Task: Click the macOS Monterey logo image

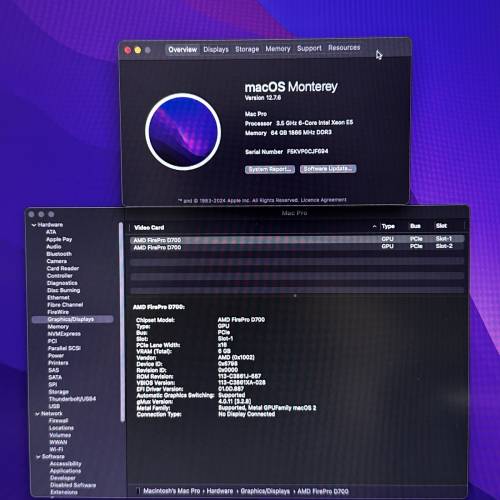Action: click(183, 132)
